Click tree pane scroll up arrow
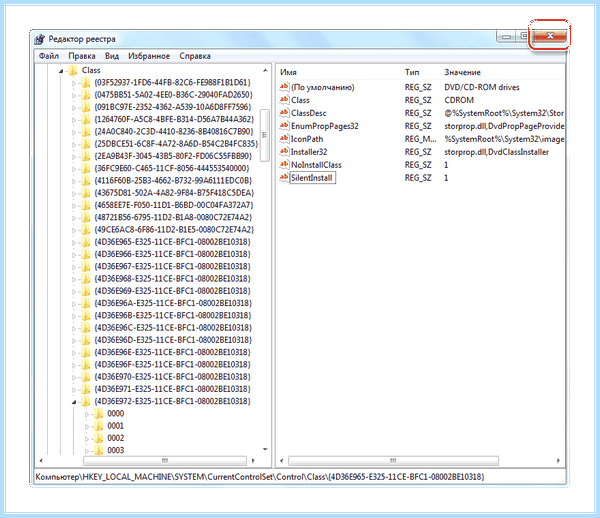The image size is (600, 518). [265, 71]
